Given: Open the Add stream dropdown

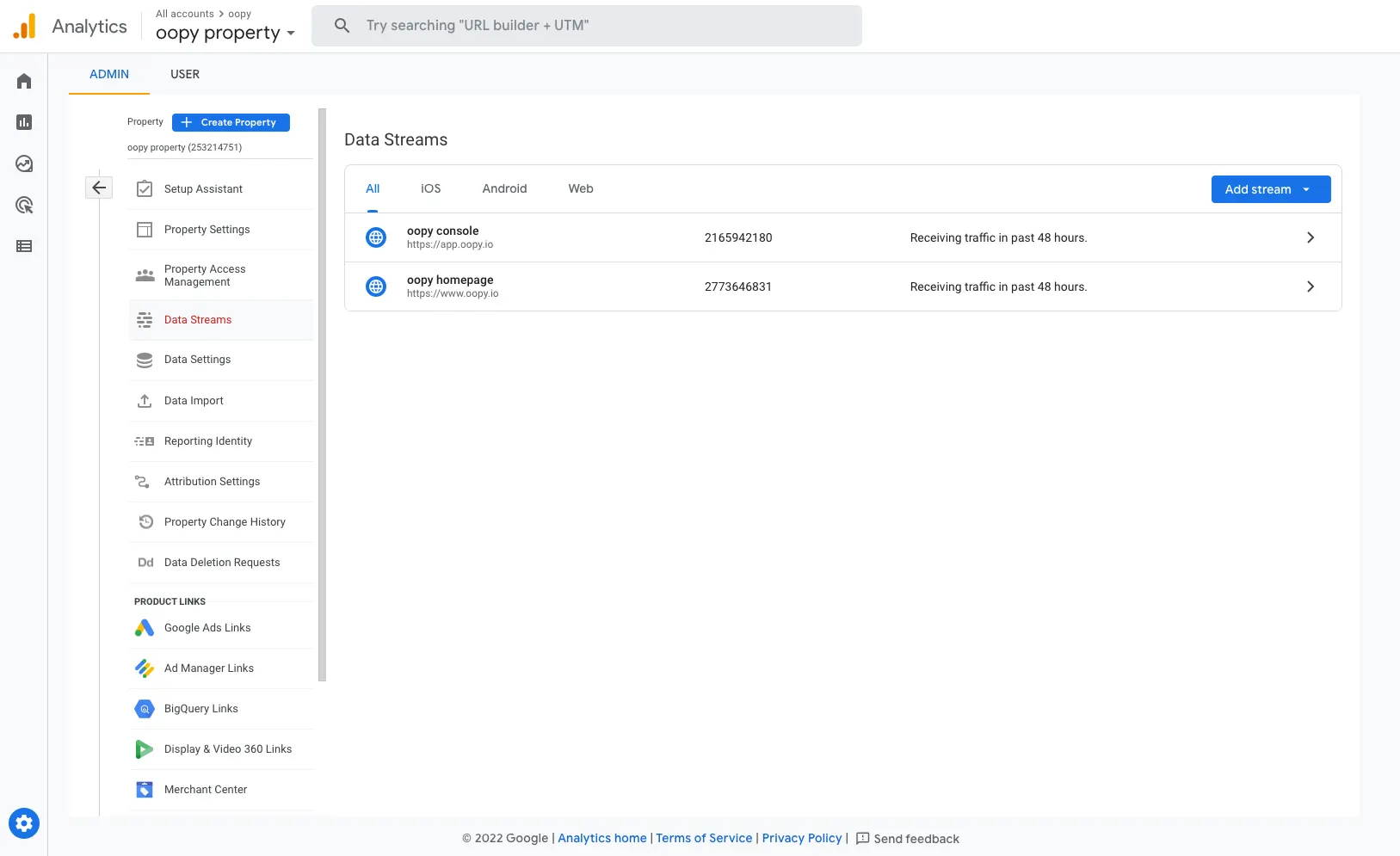Looking at the screenshot, I should (x=1270, y=189).
